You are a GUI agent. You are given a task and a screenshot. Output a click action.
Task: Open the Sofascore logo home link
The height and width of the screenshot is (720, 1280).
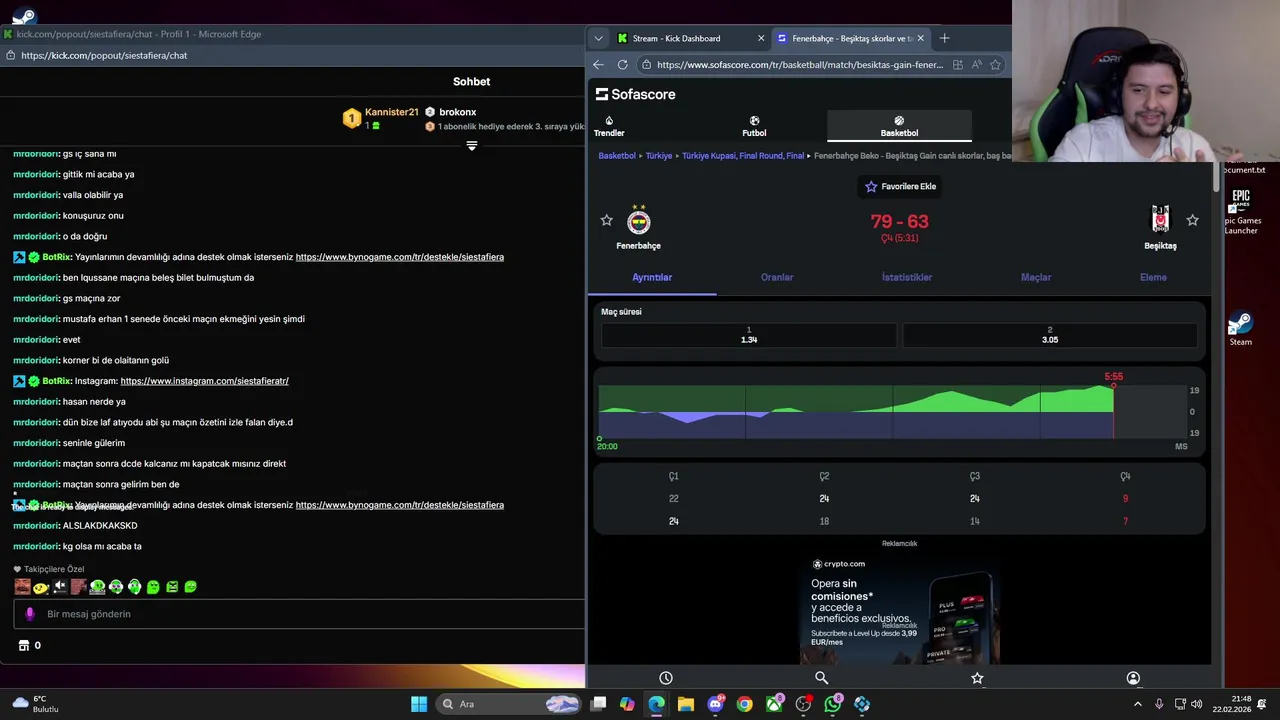636,94
